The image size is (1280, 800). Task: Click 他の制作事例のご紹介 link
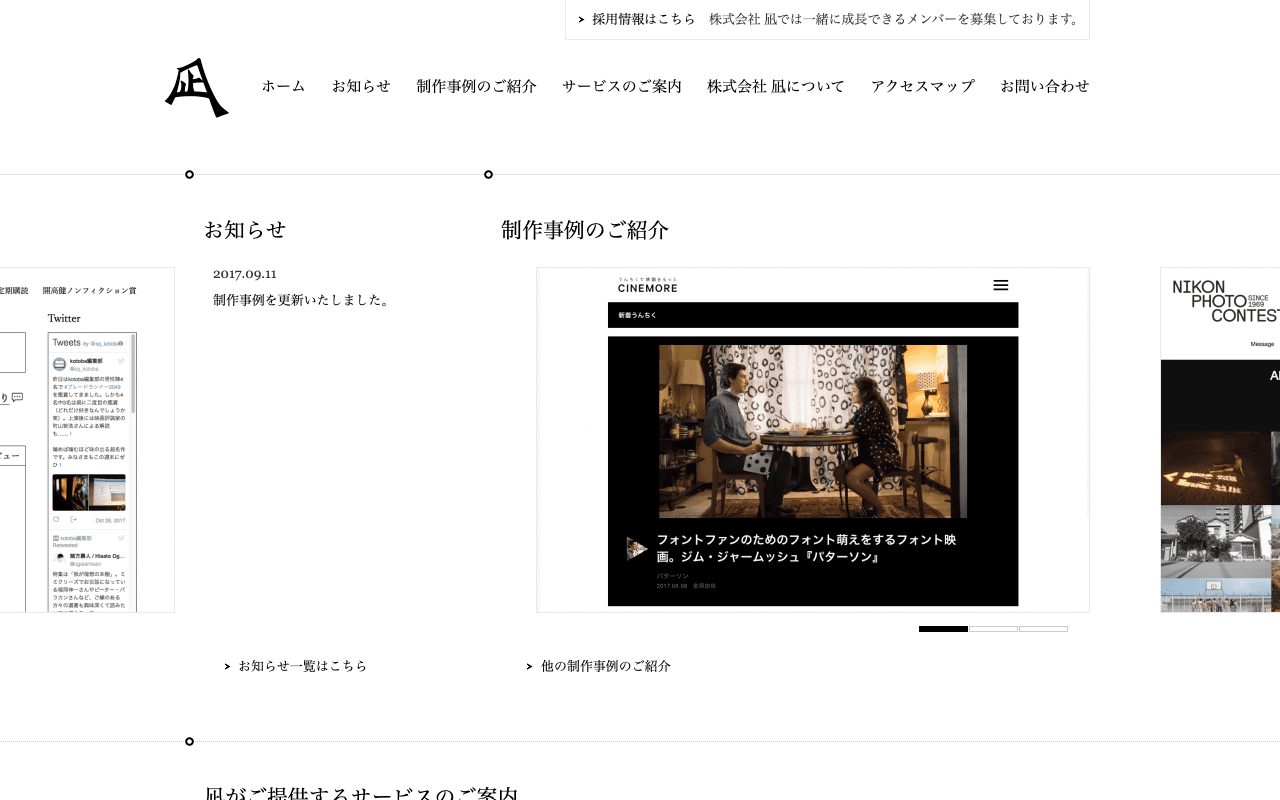[x=605, y=666]
